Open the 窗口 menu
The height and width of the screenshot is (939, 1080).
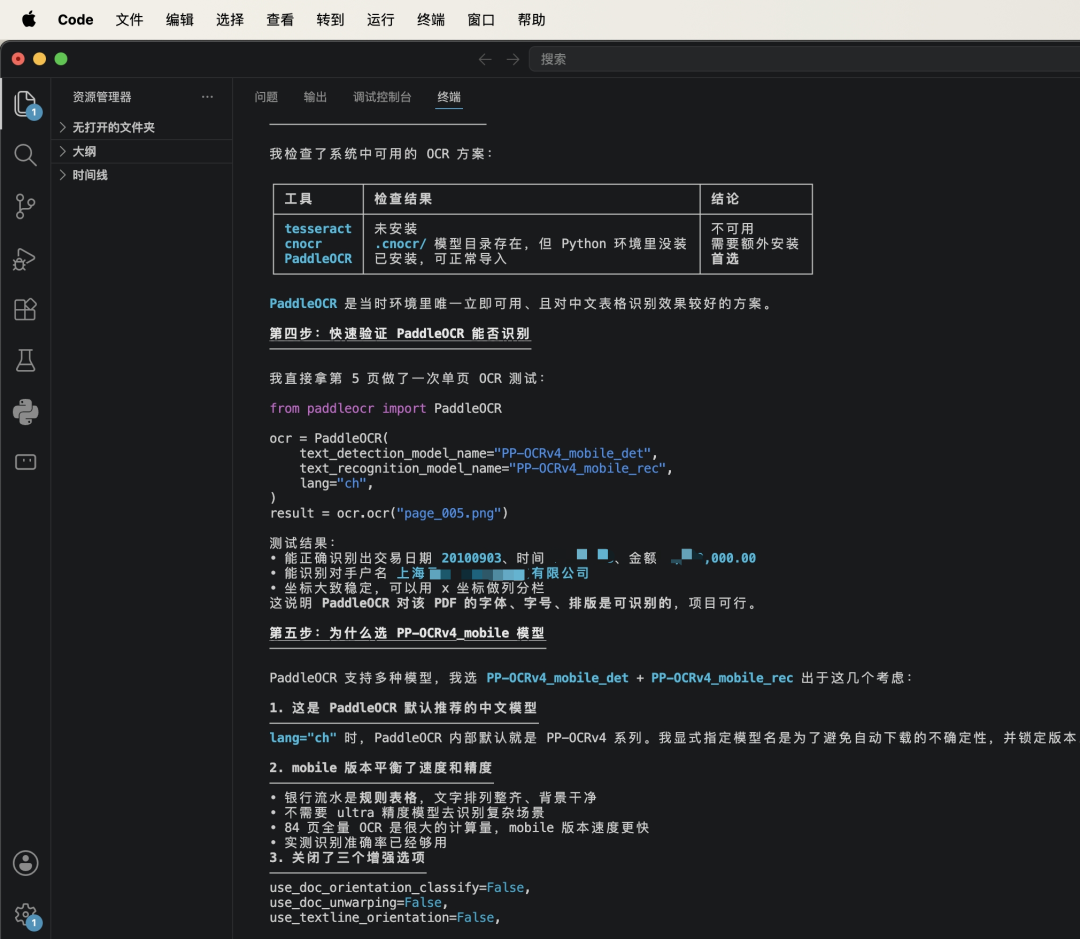(x=481, y=19)
